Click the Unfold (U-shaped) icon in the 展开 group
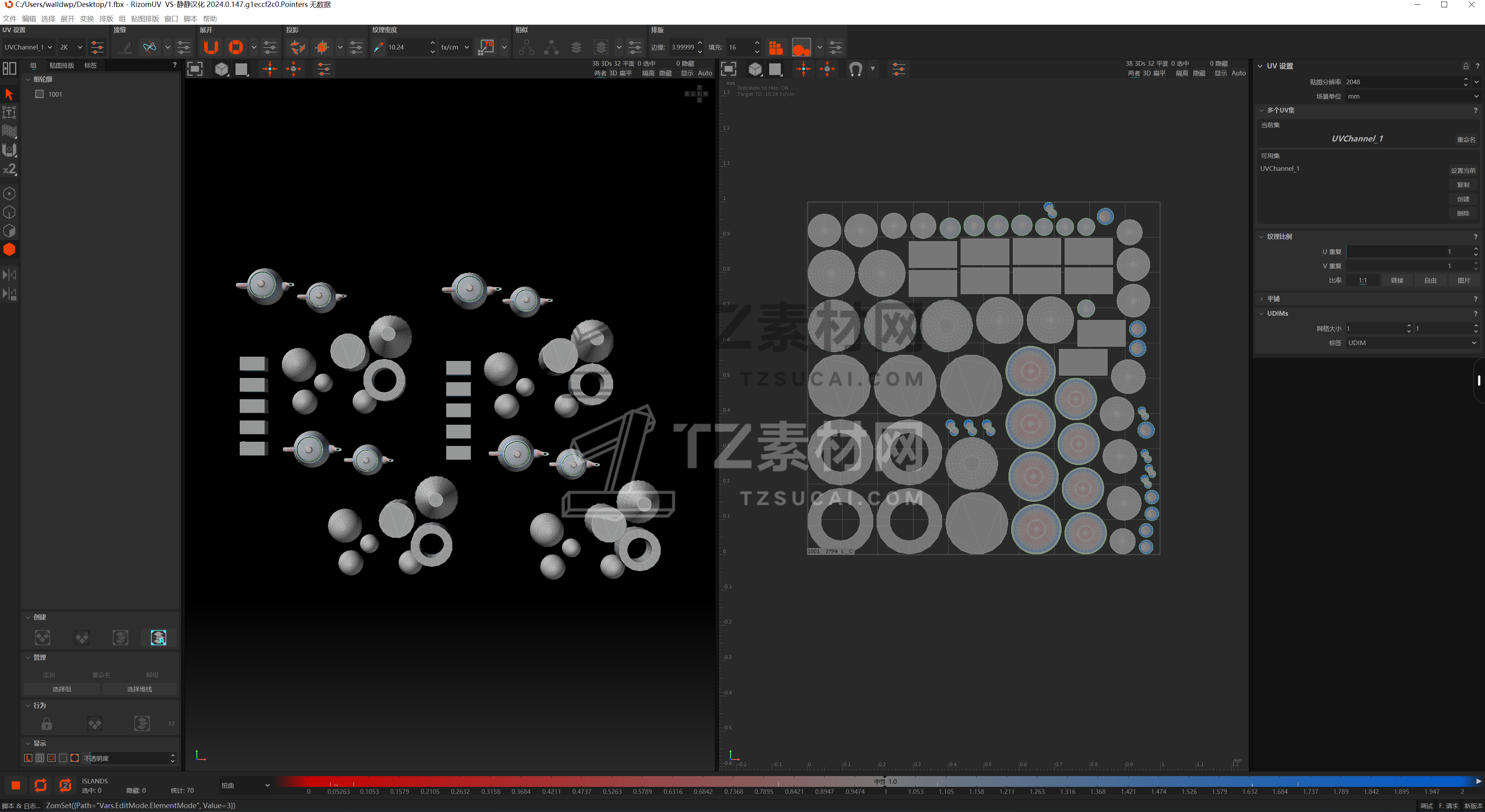The height and width of the screenshot is (812, 1485). pyautogui.click(x=211, y=47)
